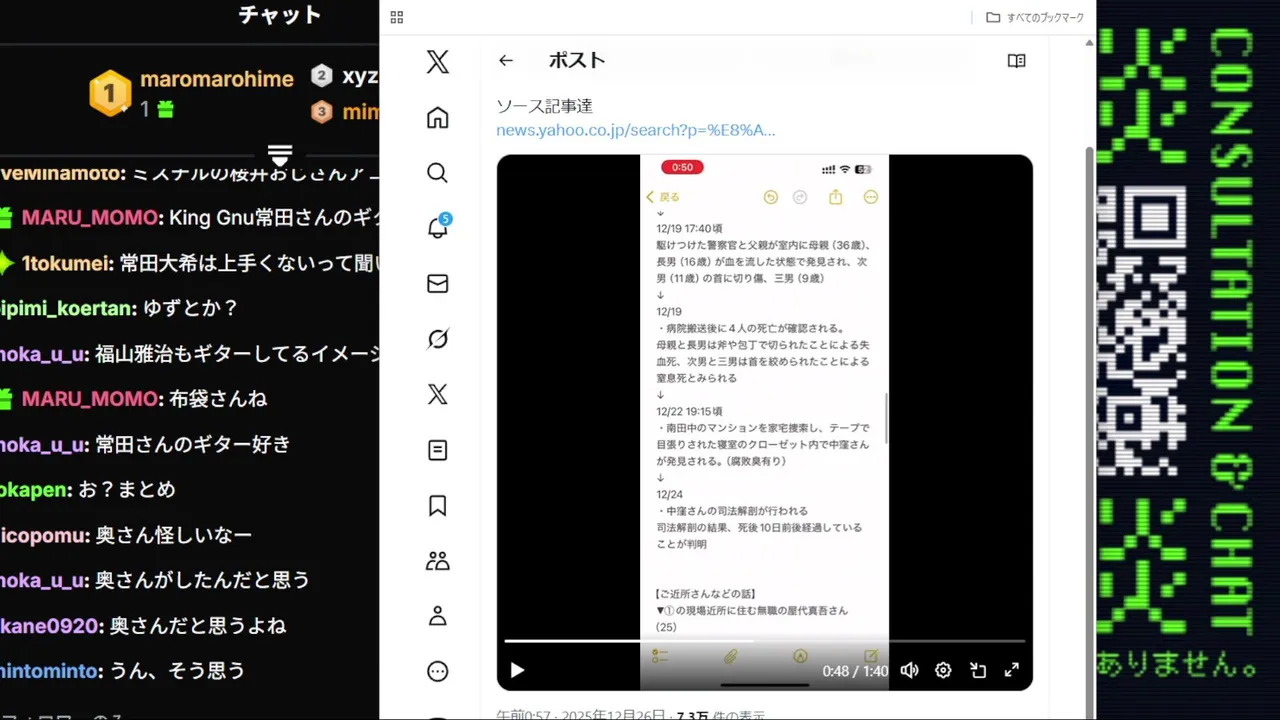Screen dimensions: 1280x720
Task: Click username okapen in chat
Action: (34, 489)
